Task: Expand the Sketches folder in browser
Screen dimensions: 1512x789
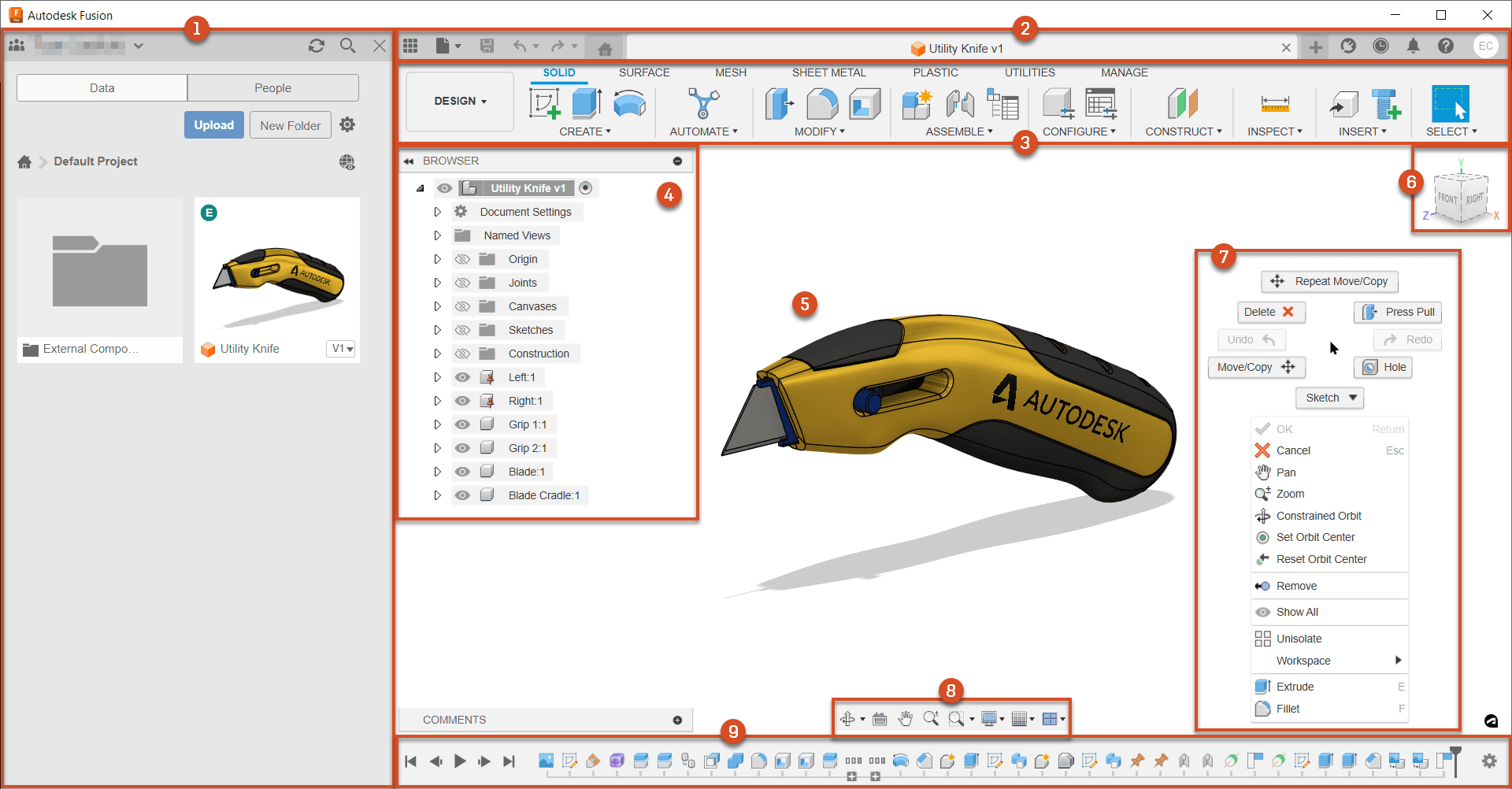Action: point(438,329)
